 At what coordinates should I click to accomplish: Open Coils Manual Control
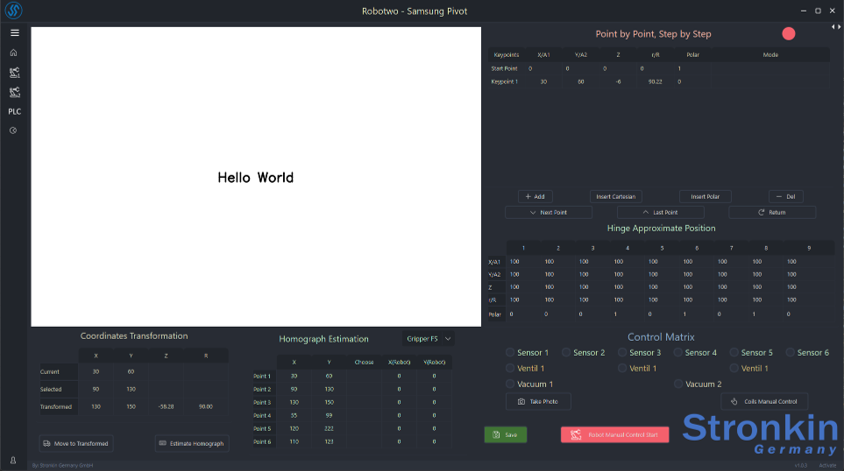coord(764,402)
